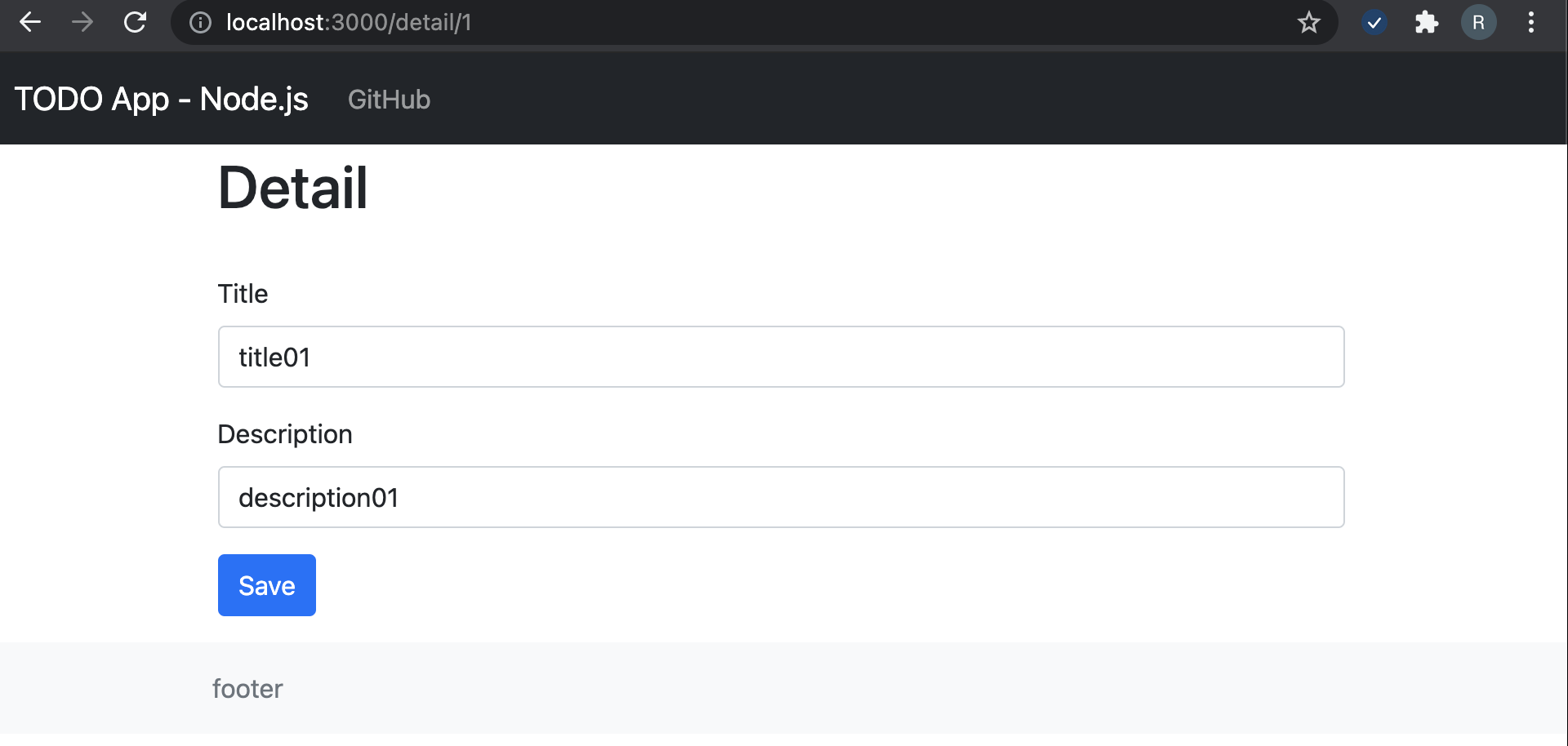Navigate back using the left arrow
The height and width of the screenshot is (746, 1568).
(29, 22)
